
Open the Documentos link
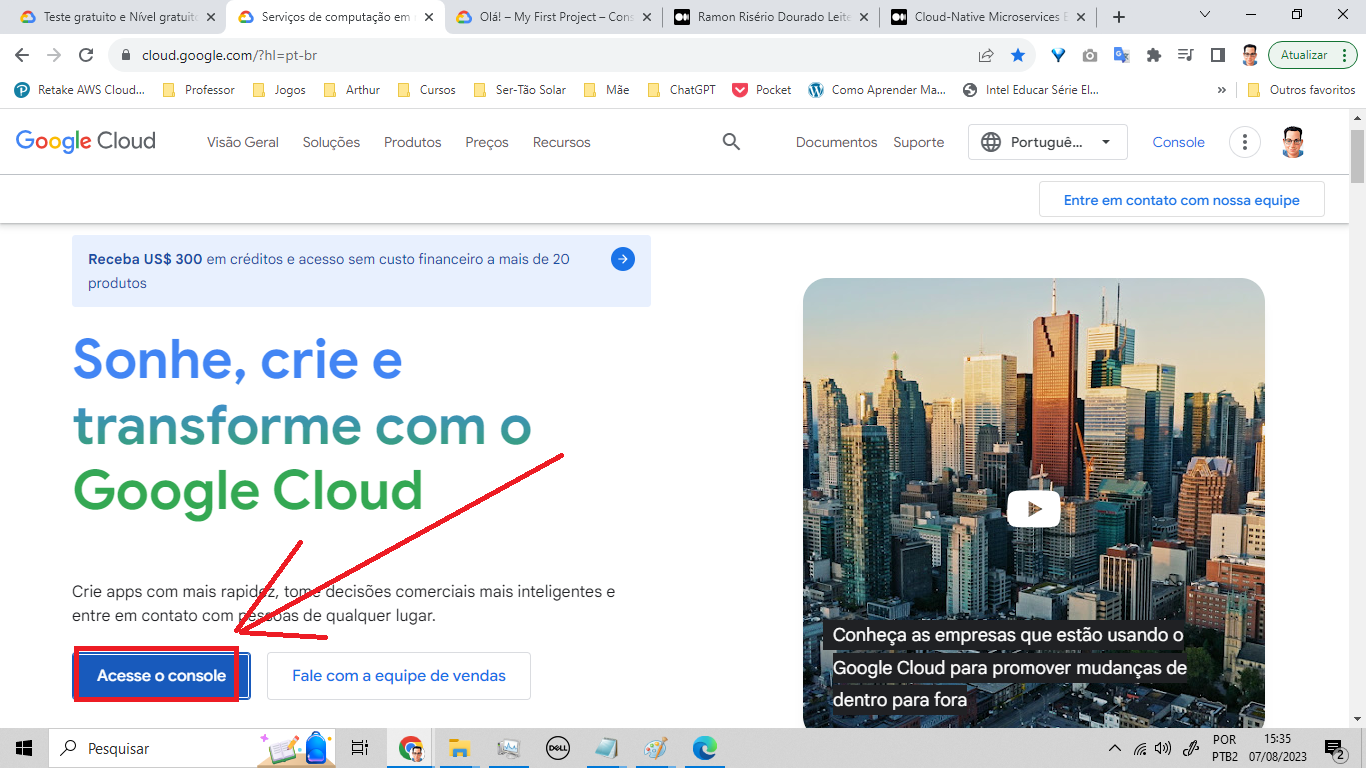[x=836, y=142]
